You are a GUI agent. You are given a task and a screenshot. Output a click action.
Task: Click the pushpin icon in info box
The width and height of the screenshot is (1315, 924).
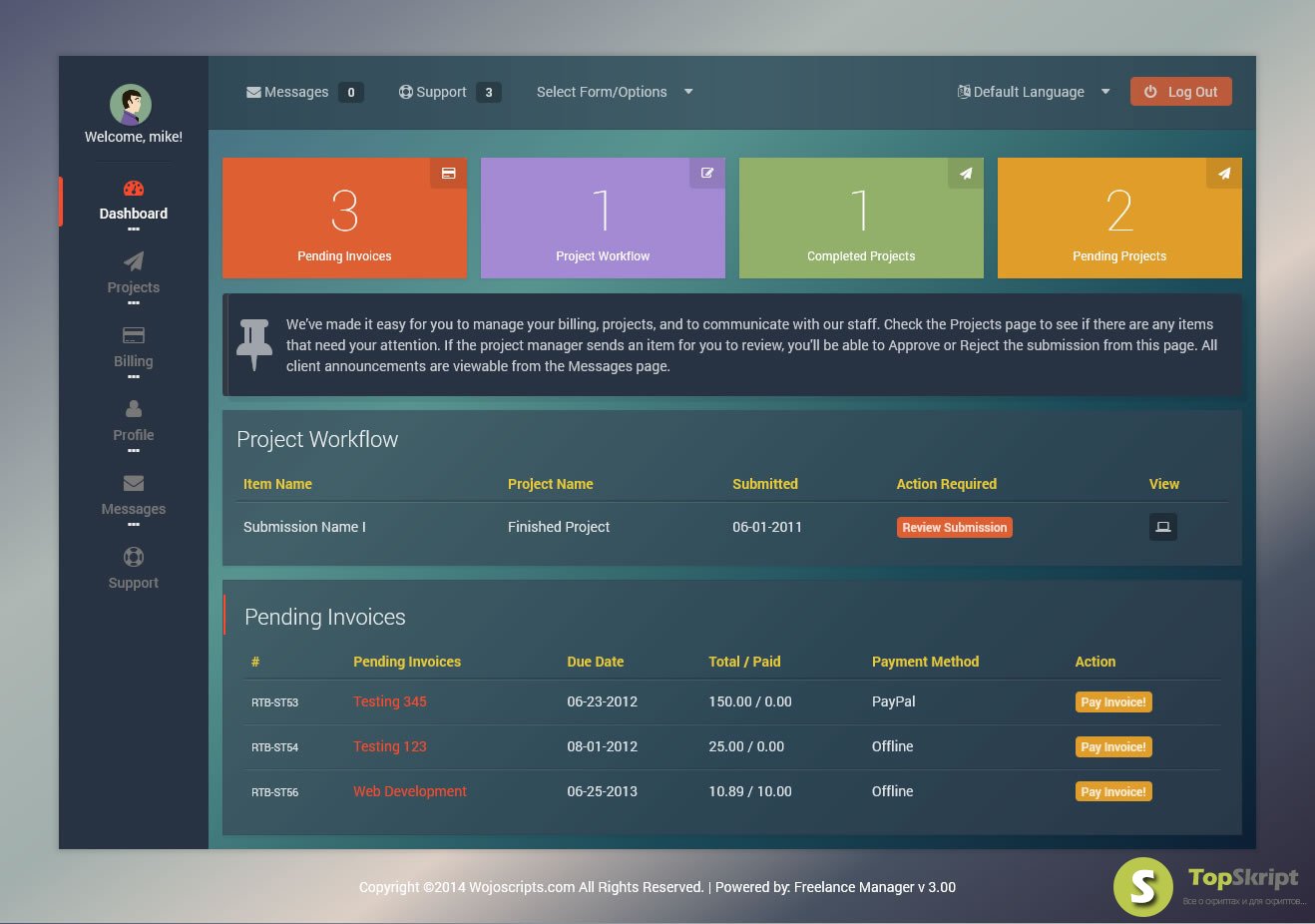click(254, 344)
